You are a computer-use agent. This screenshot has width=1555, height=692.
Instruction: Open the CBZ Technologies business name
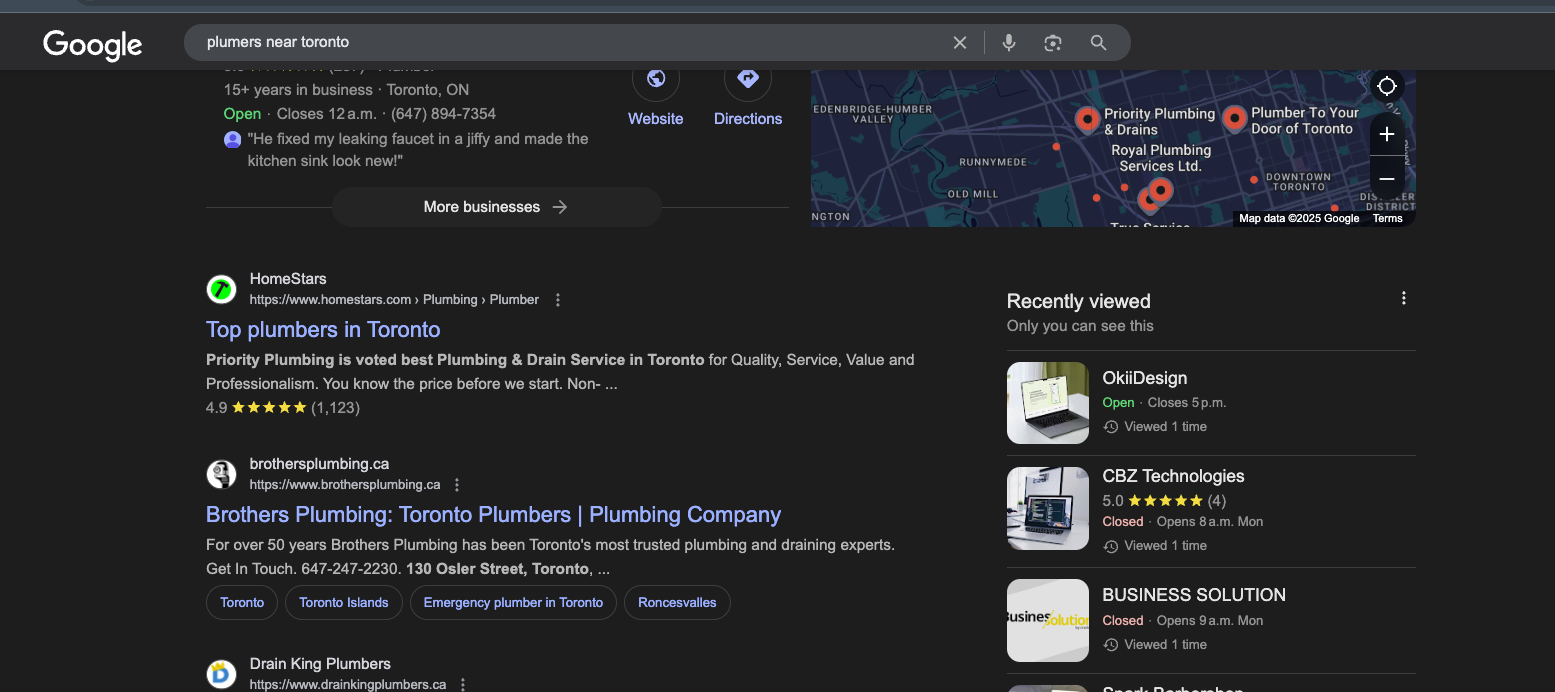pyautogui.click(x=1173, y=476)
